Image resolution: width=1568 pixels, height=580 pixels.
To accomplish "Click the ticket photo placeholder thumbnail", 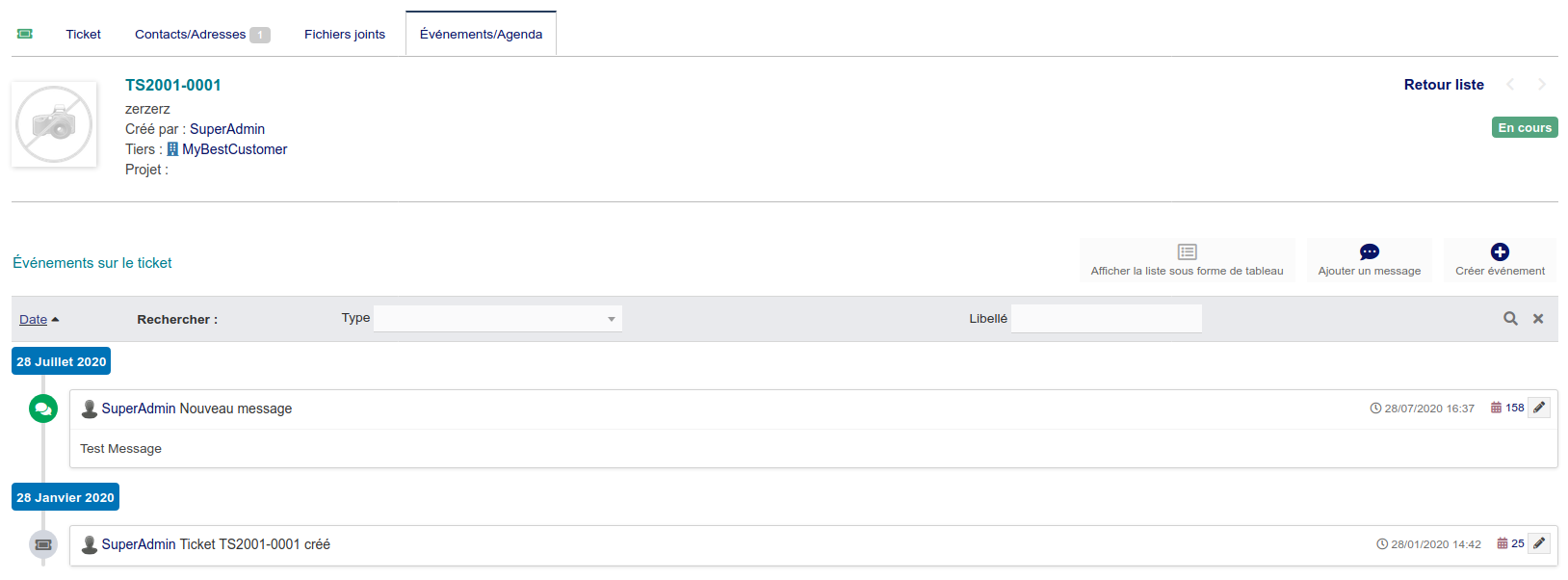I will pyautogui.click(x=54, y=124).
